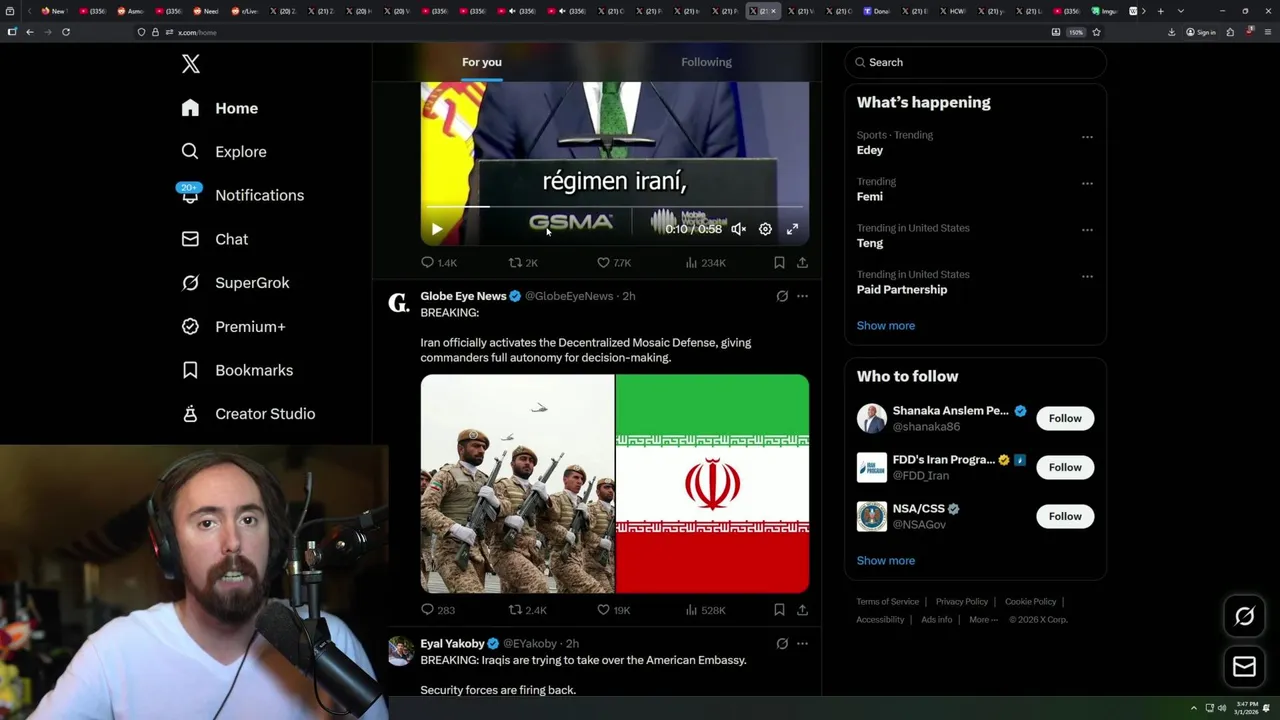Screen dimensions: 1280x720
Task: Switch to the For you tab
Action: tap(482, 62)
